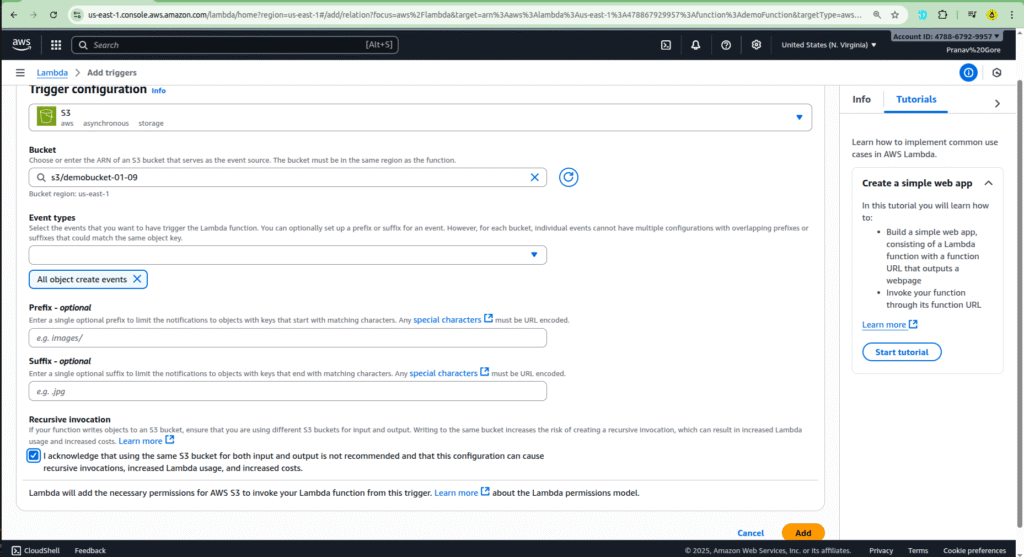Click the Add button

coord(803,533)
